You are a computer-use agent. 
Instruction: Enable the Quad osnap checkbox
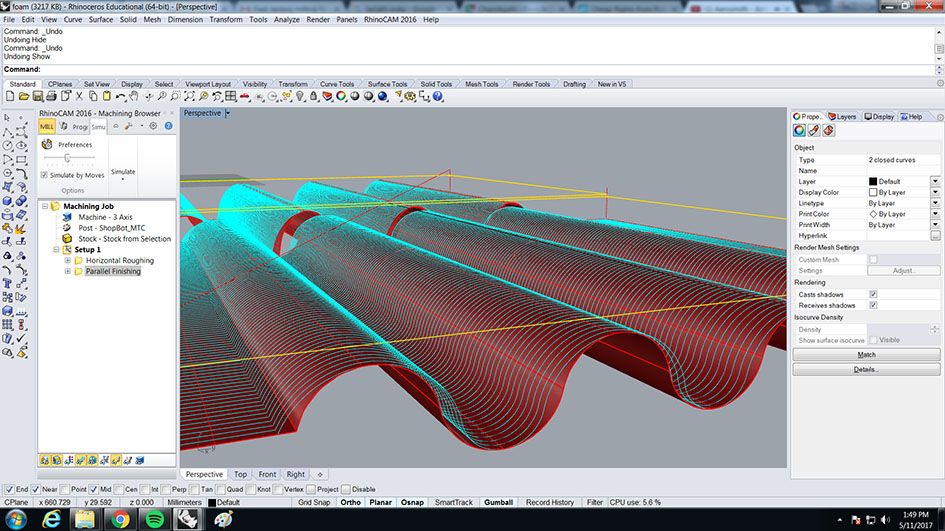coord(221,489)
